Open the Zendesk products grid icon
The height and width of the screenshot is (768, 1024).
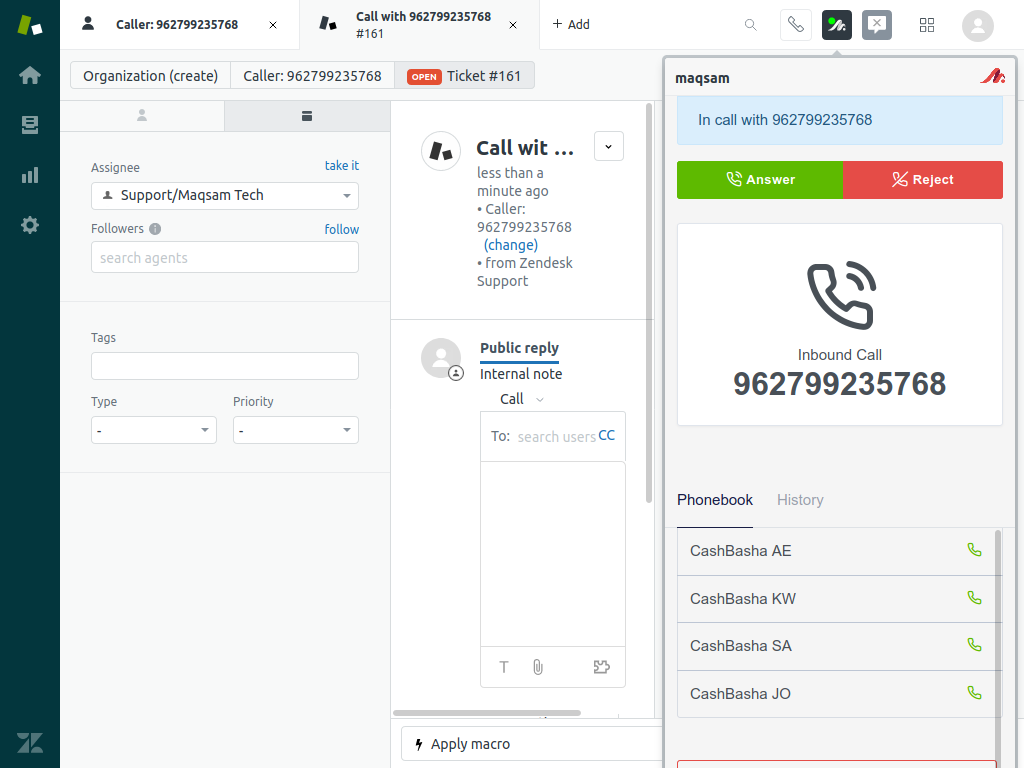point(927,25)
